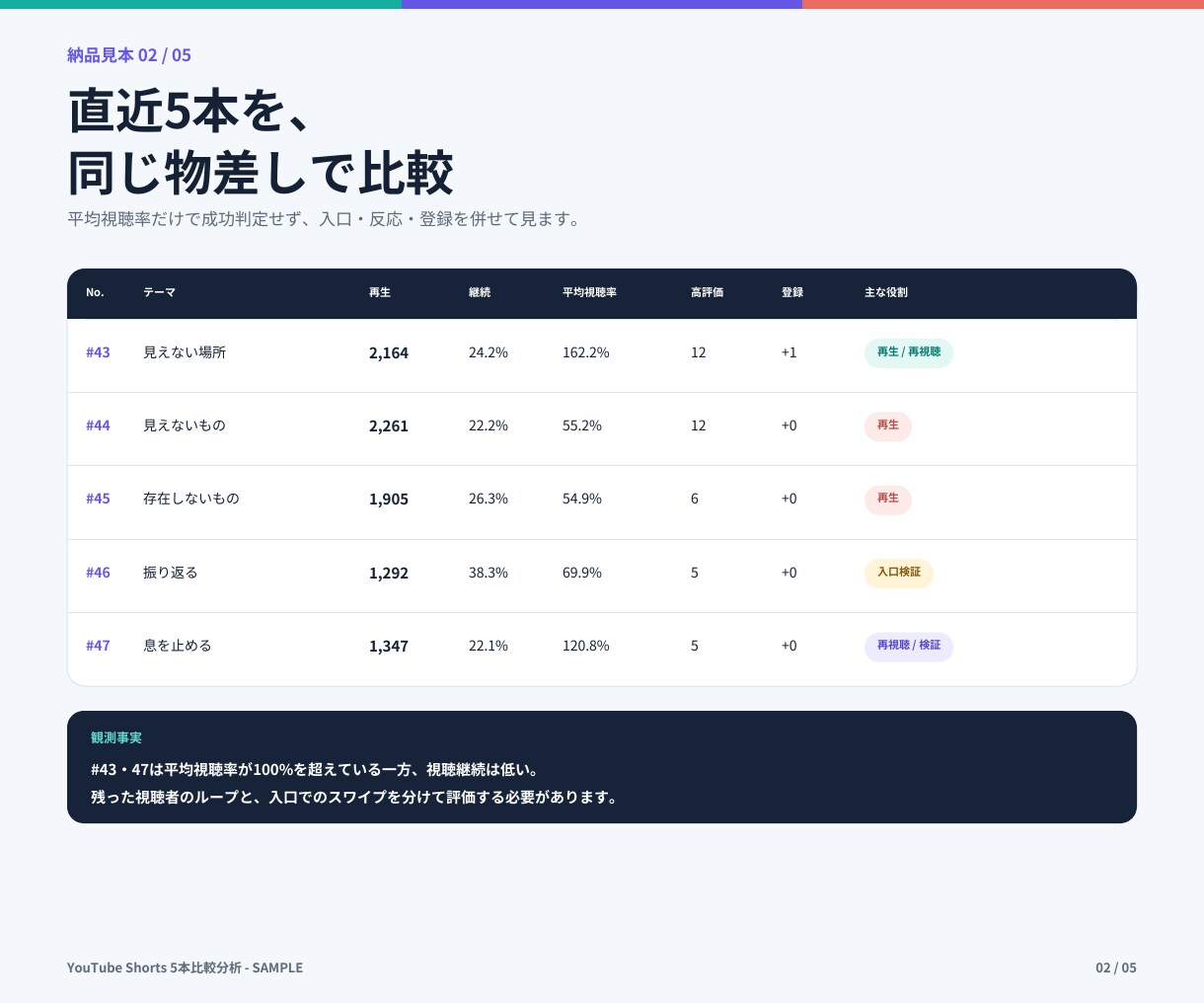Click the 観測事実 heading
Viewport: 1204px width, 1003px height.
(116, 737)
